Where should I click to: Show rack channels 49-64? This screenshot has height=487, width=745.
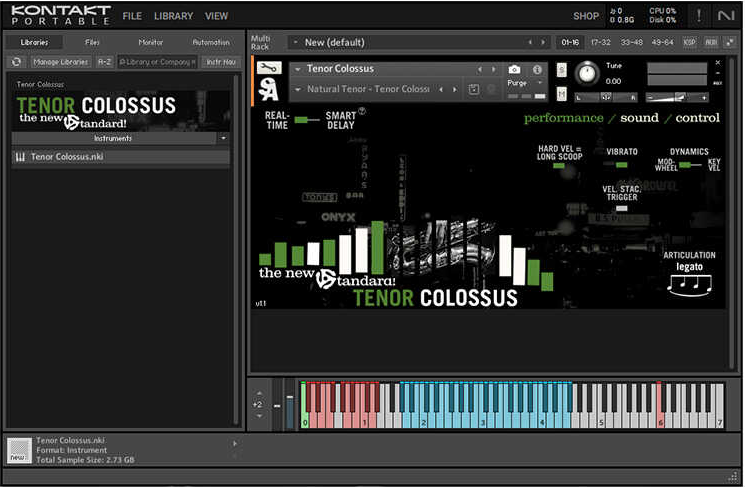click(x=662, y=42)
